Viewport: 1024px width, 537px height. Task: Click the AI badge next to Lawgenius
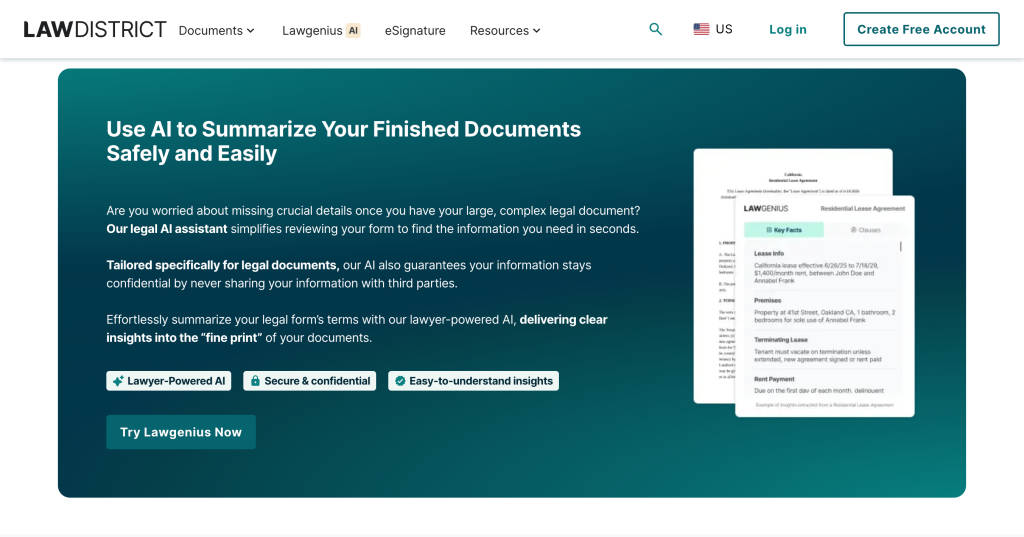click(x=353, y=31)
